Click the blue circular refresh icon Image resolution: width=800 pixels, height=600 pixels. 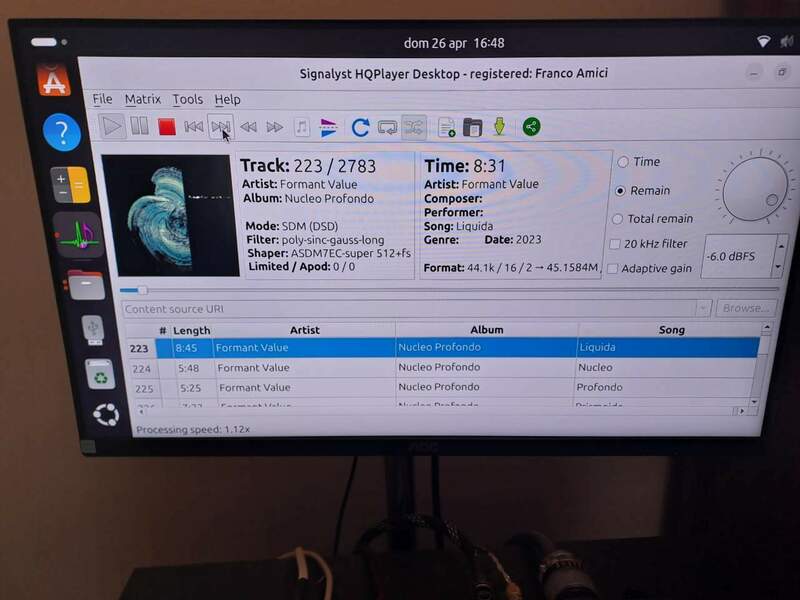coord(360,127)
